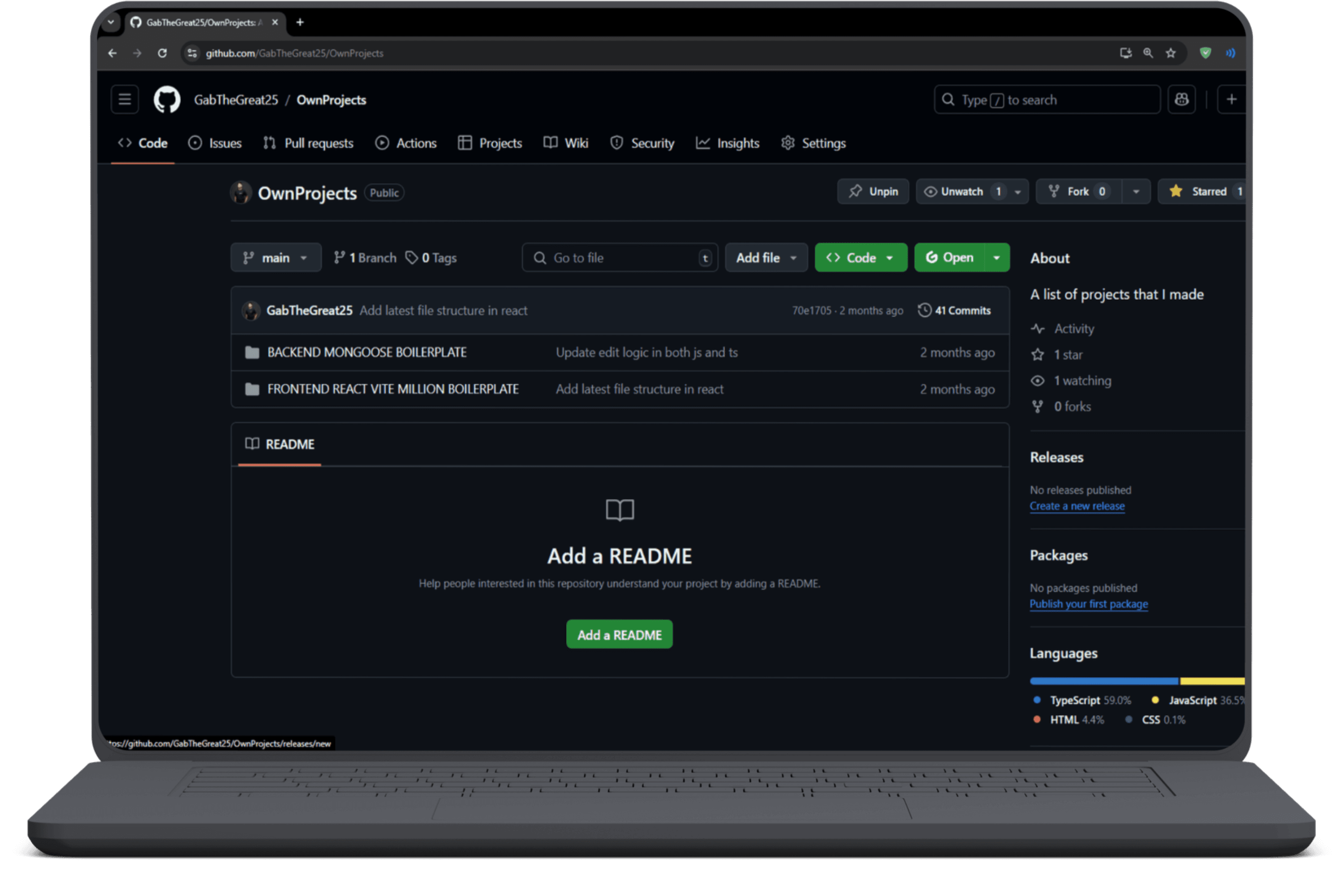Bookmark this page with the star icon
The width and height of the screenshot is (1344, 896).
pos(1171,53)
